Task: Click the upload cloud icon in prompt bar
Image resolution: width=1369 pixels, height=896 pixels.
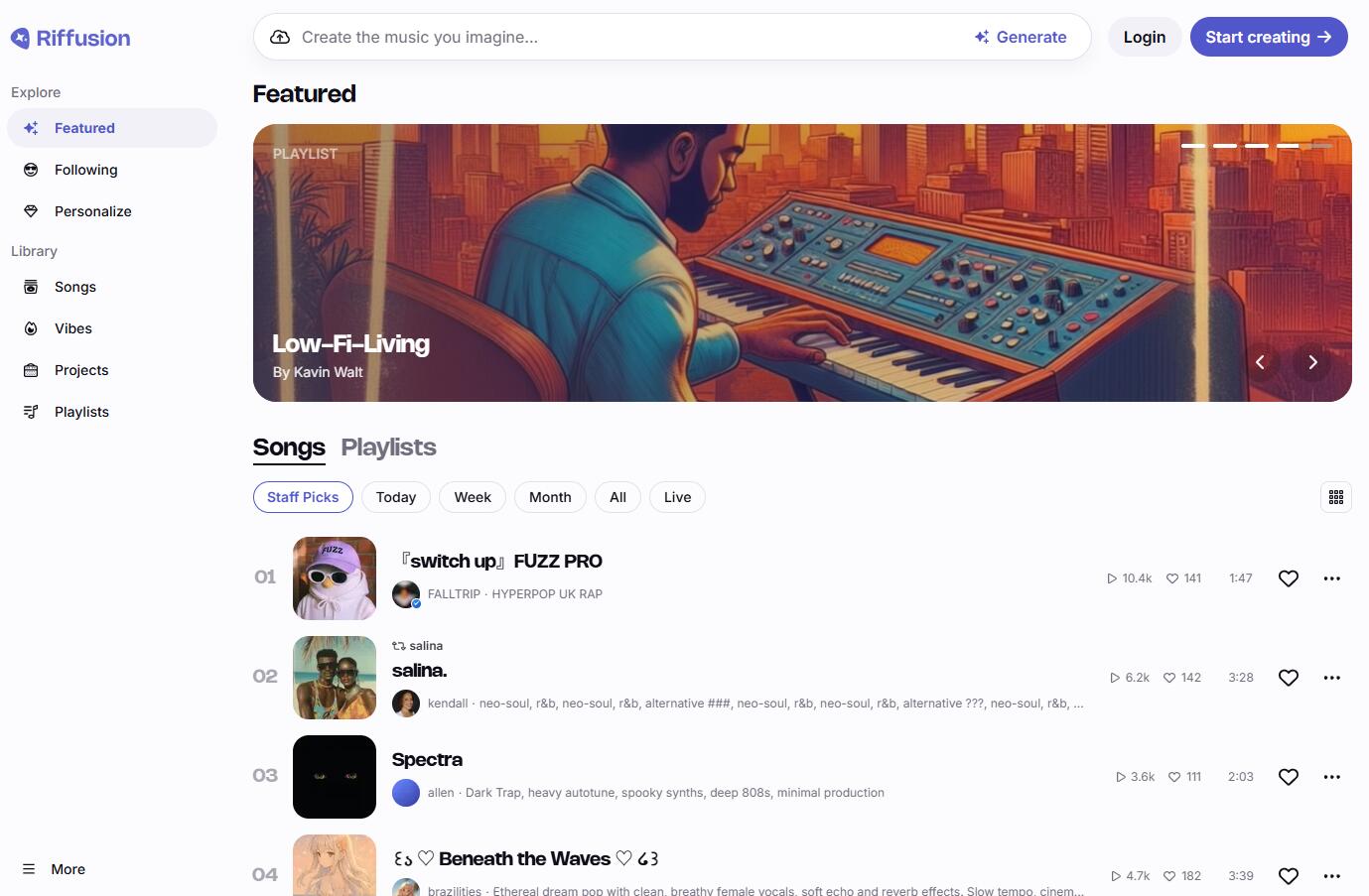Action: (280, 37)
